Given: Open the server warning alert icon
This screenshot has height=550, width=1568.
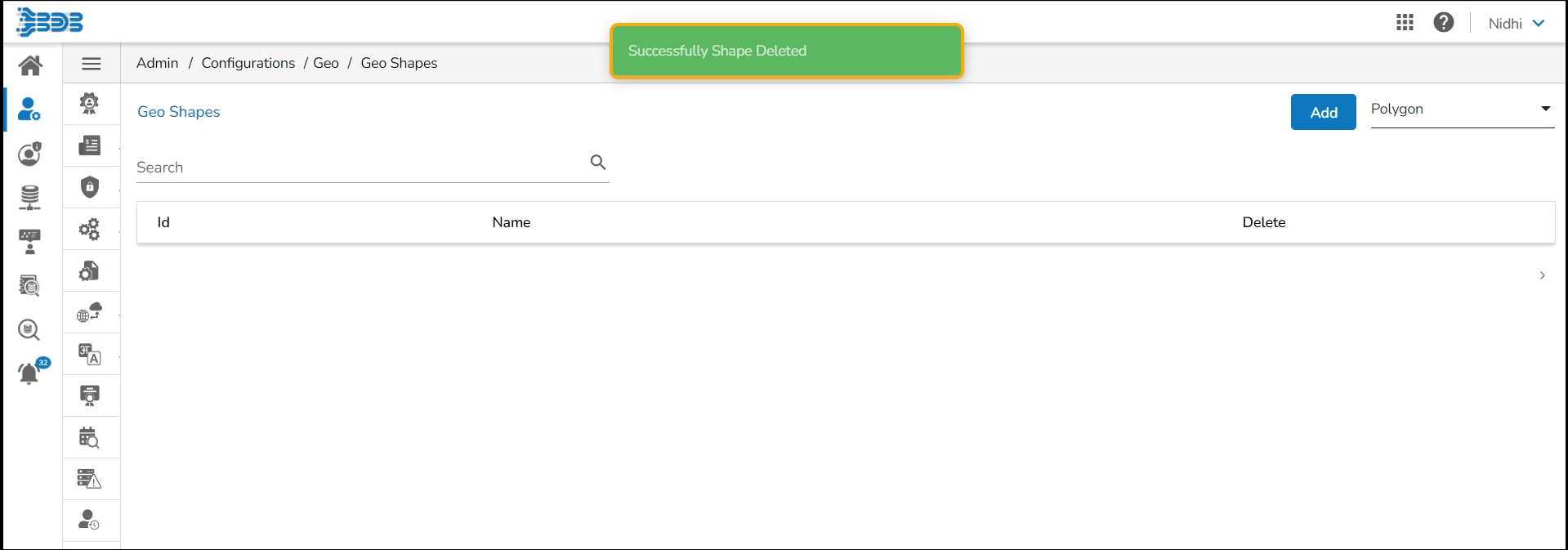Looking at the screenshot, I should (x=90, y=479).
